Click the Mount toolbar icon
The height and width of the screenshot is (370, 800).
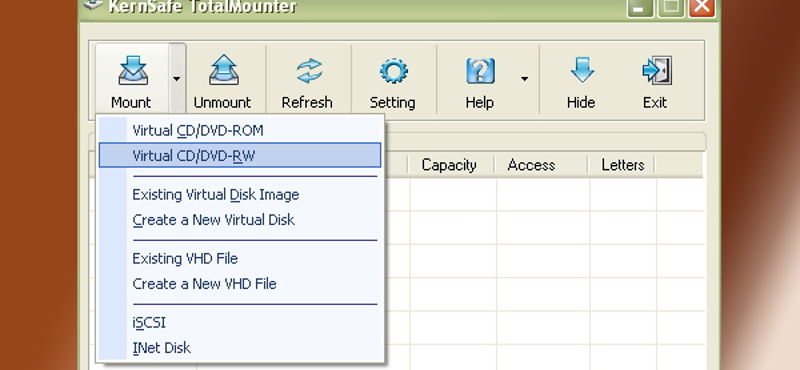pos(133,71)
